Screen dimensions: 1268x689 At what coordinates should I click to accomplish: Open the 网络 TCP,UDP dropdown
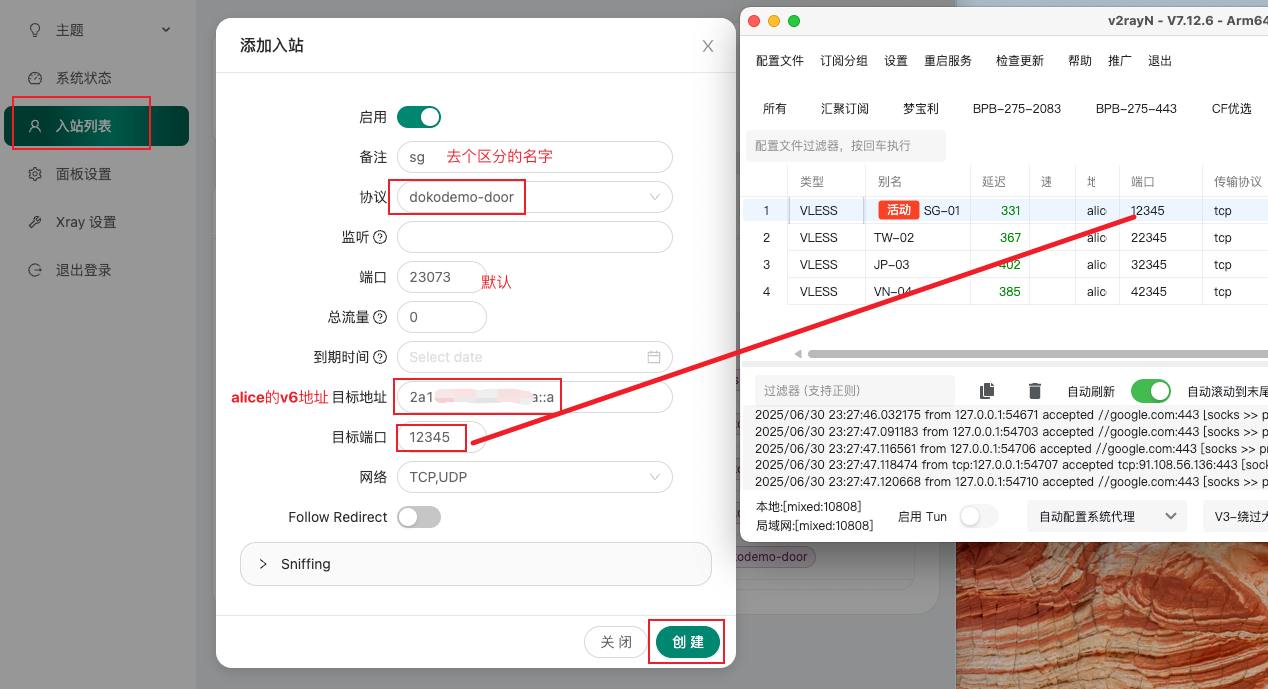click(534, 477)
